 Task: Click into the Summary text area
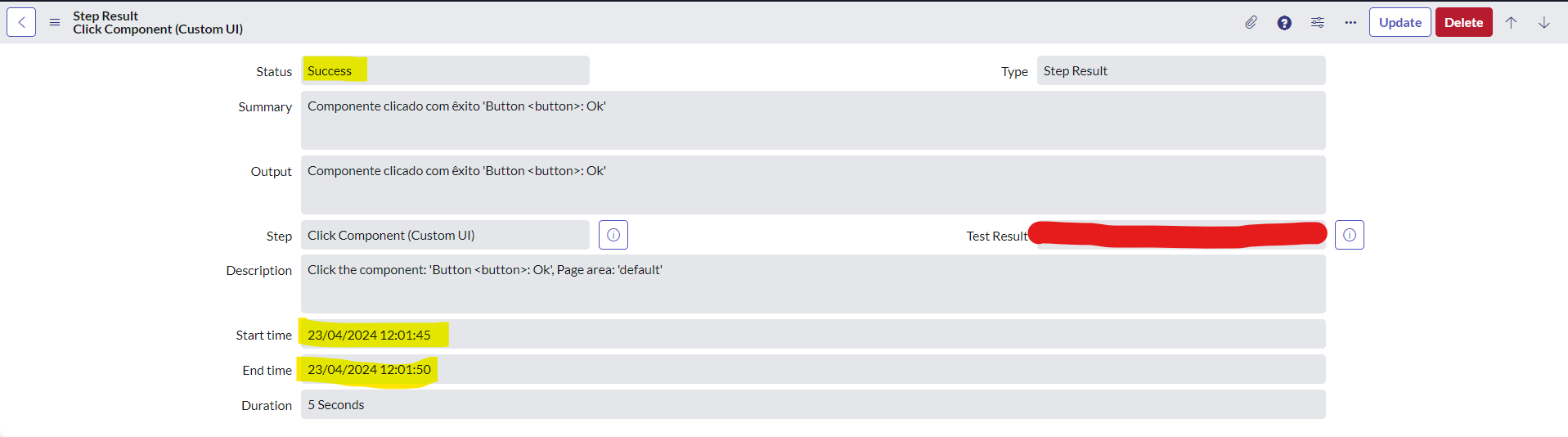click(x=813, y=120)
